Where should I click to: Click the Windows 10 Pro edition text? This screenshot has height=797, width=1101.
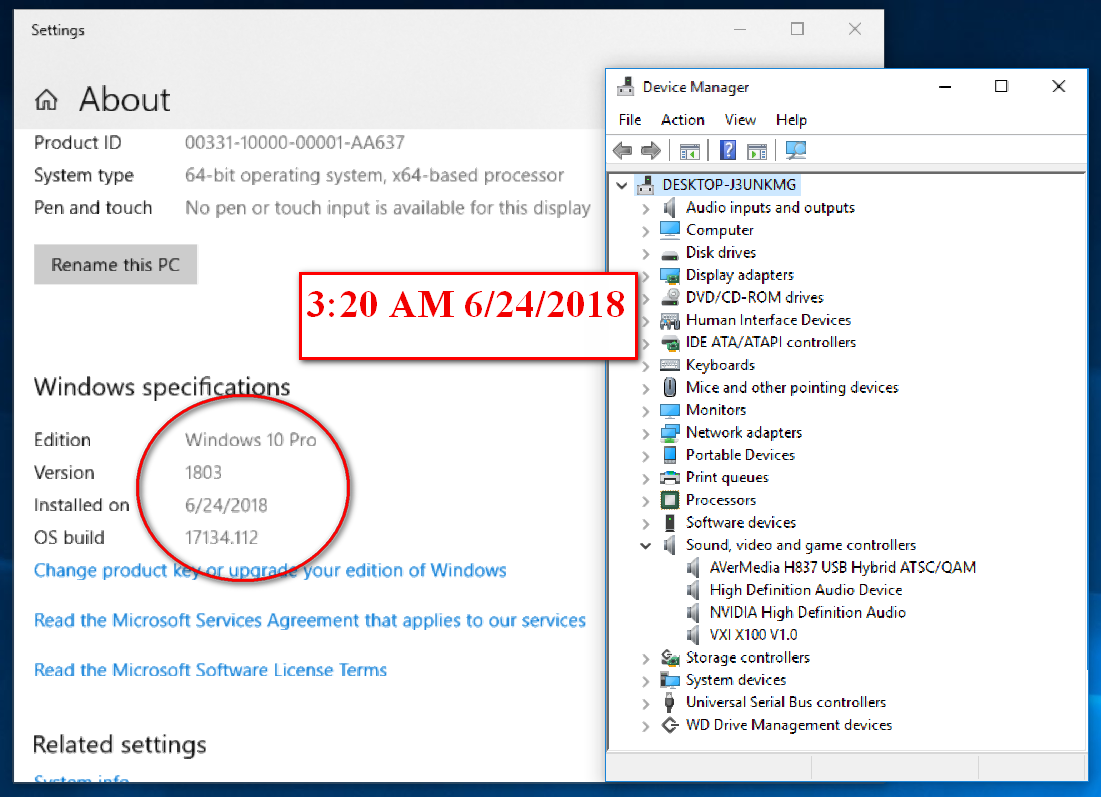pos(251,440)
